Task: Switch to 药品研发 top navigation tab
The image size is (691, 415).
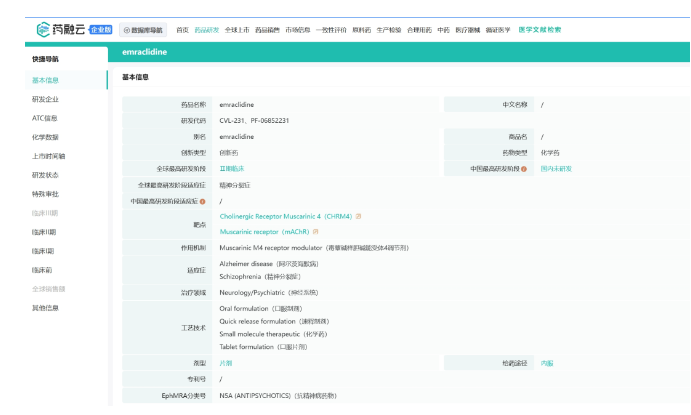Action: tap(207, 30)
